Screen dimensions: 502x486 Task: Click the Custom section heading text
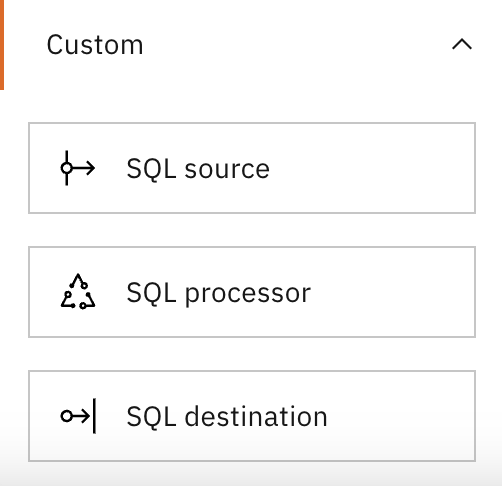(x=95, y=45)
